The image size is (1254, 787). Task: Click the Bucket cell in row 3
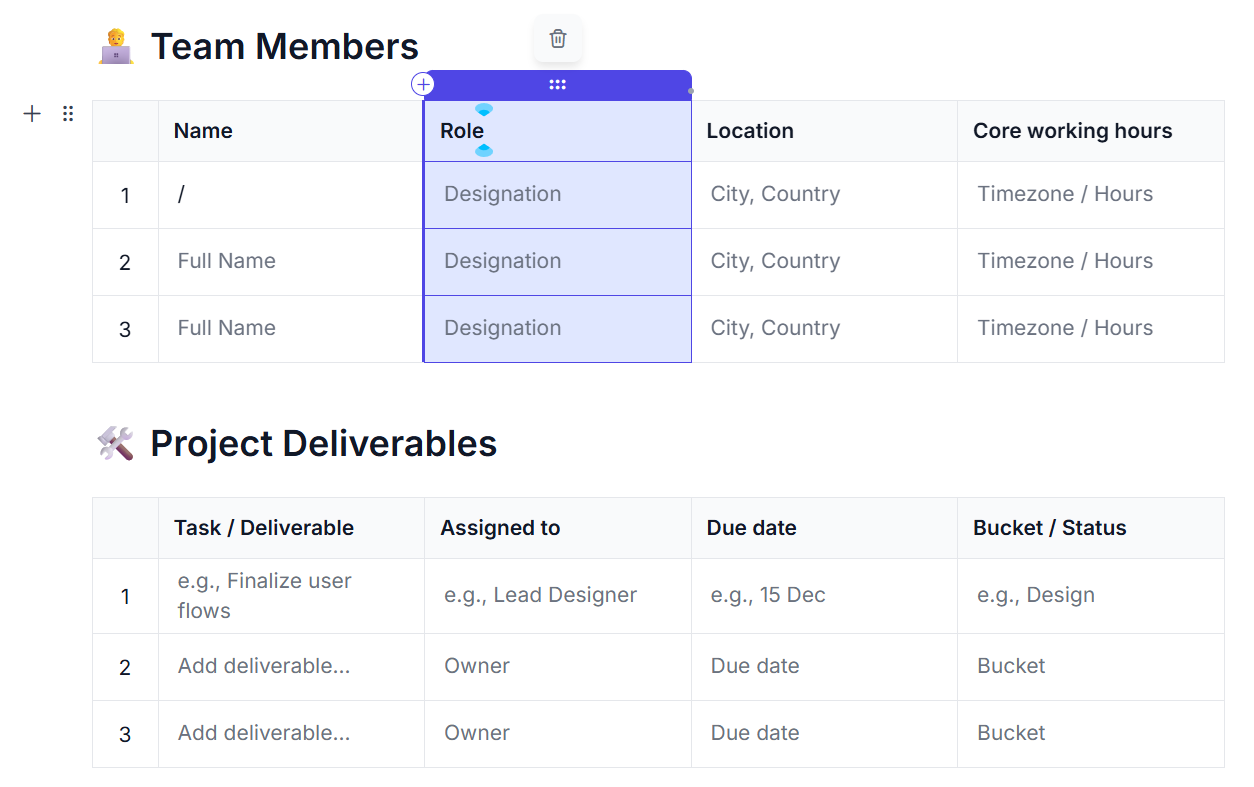pos(1011,733)
